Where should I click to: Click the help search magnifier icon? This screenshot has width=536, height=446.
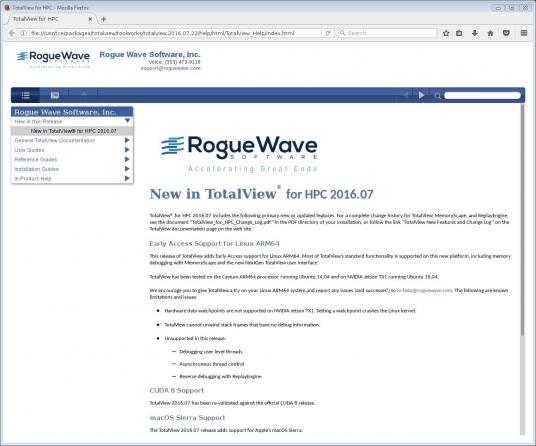pos(438,96)
